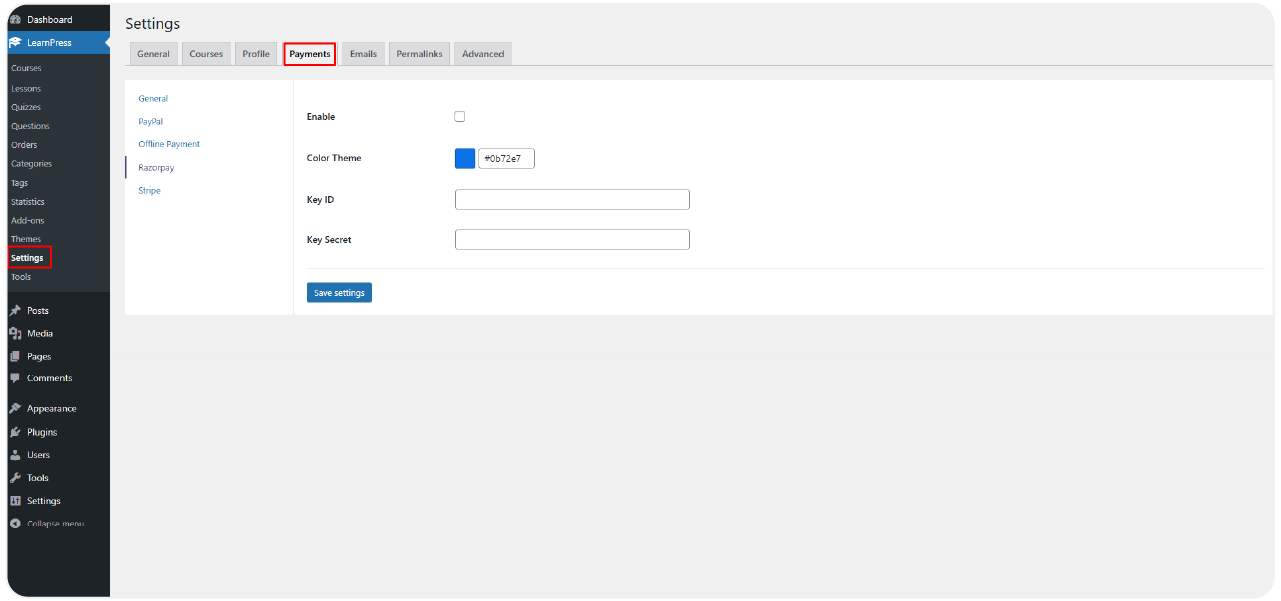Image resolution: width=1281 pixels, height=601 pixels.
Task: Open the PayPal payment section
Action: [151, 122]
